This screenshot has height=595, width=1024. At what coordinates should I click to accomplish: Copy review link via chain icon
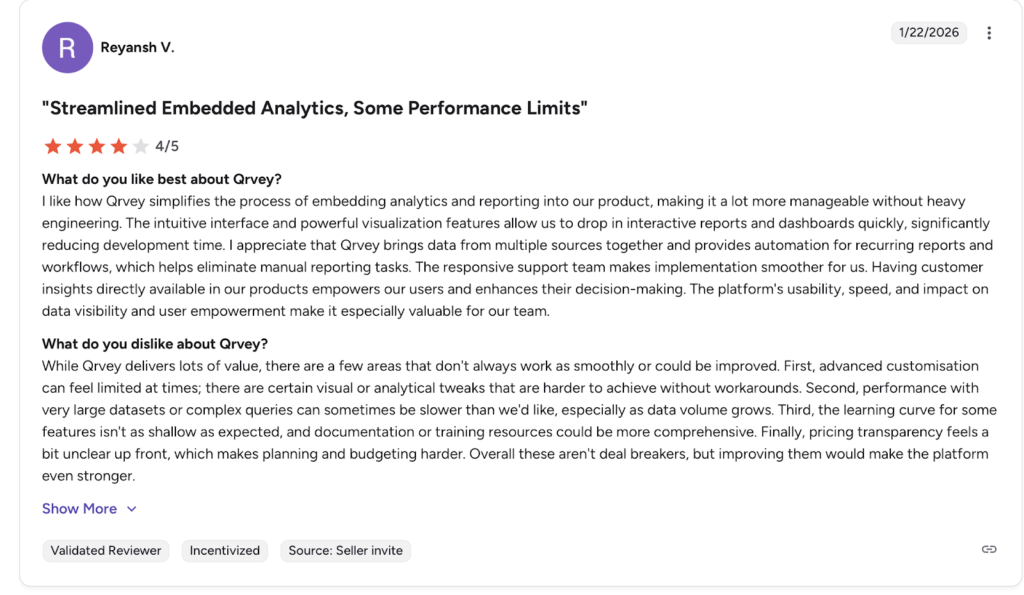pyautogui.click(x=989, y=549)
